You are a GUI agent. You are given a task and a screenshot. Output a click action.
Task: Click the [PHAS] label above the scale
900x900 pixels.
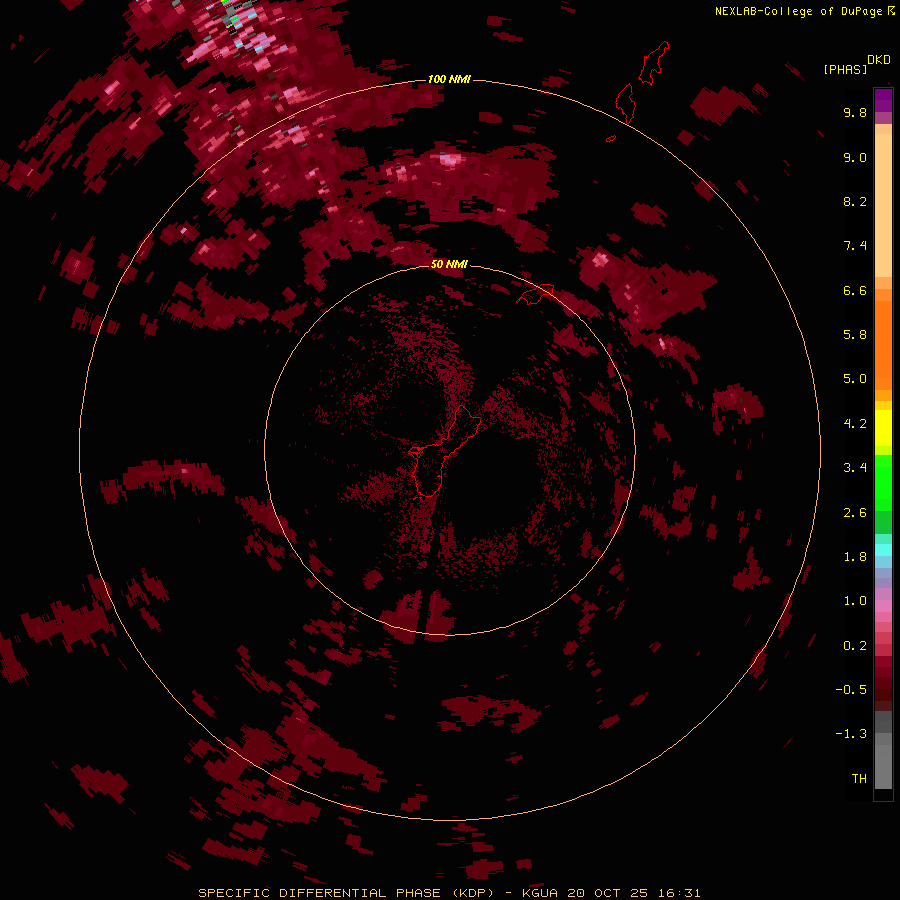[845, 69]
